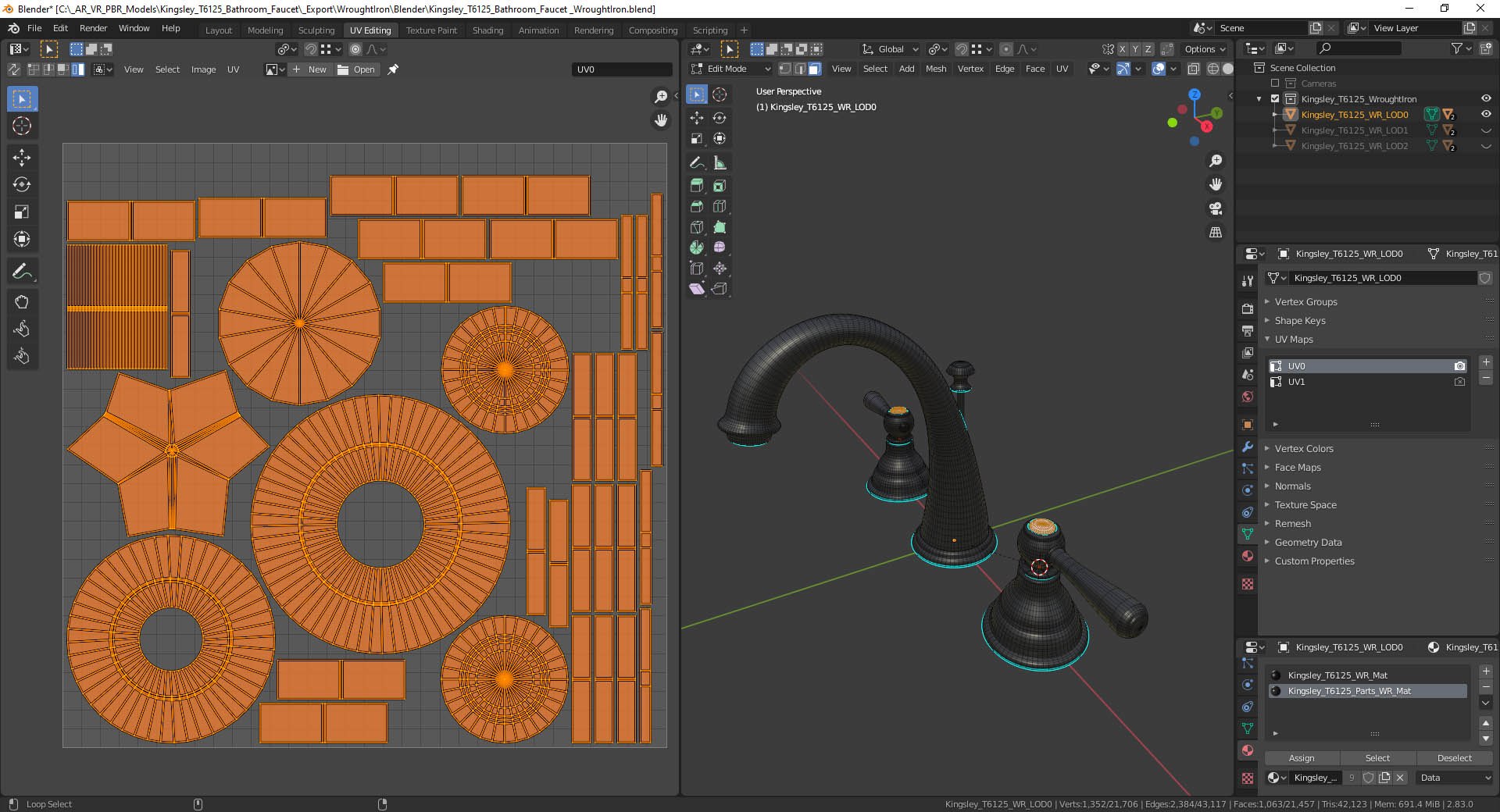Select the Extrude Region tool
Screen dimensions: 1500x812
[x=697, y=186]
